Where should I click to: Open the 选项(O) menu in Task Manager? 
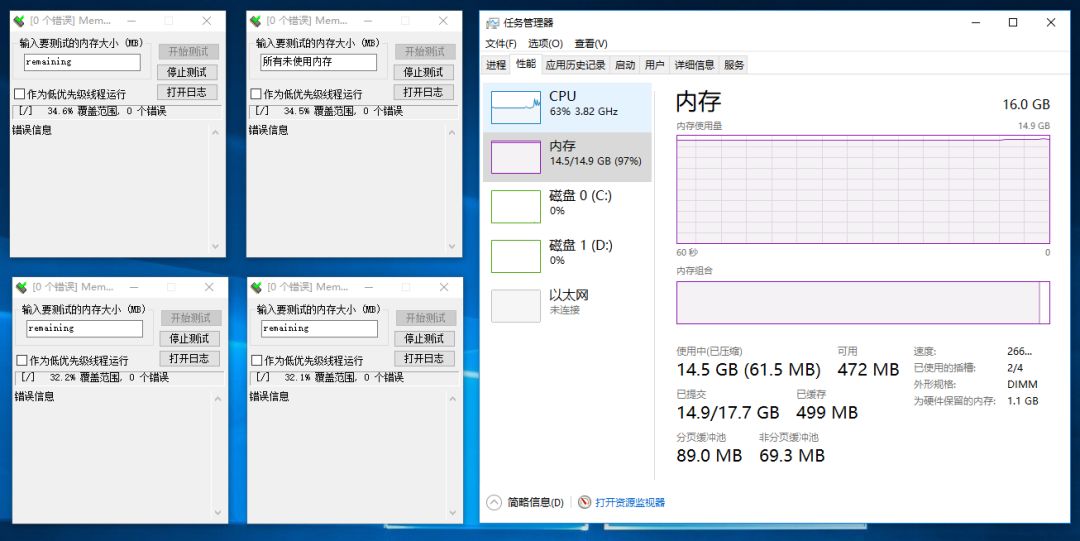(546, 43)
